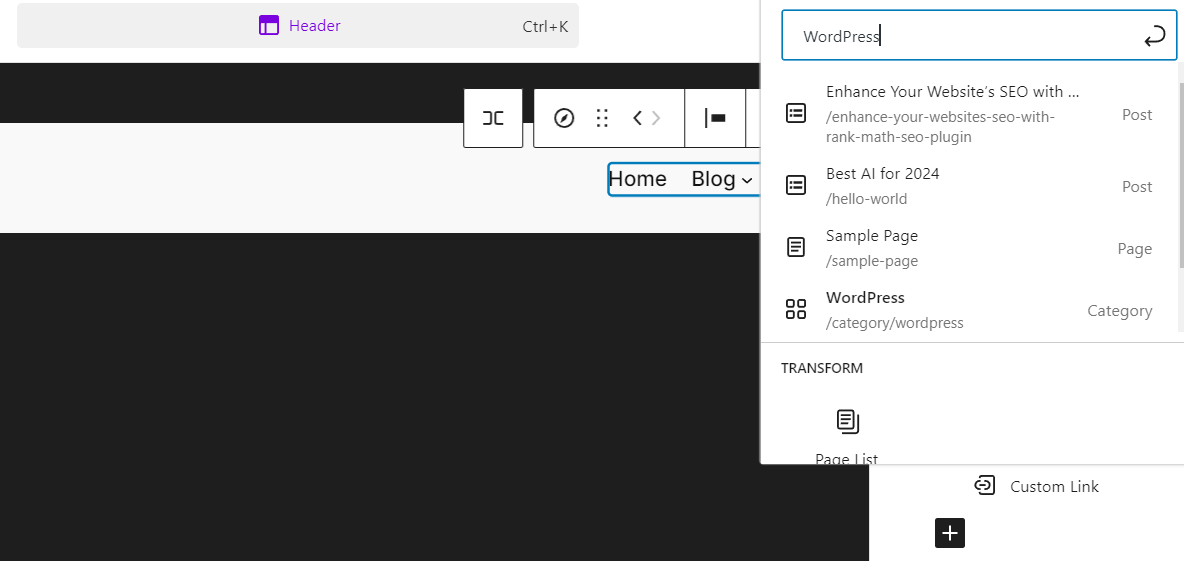Move block left with arrow
This screenshot has height=561, width=1184.
pos(637,118)
